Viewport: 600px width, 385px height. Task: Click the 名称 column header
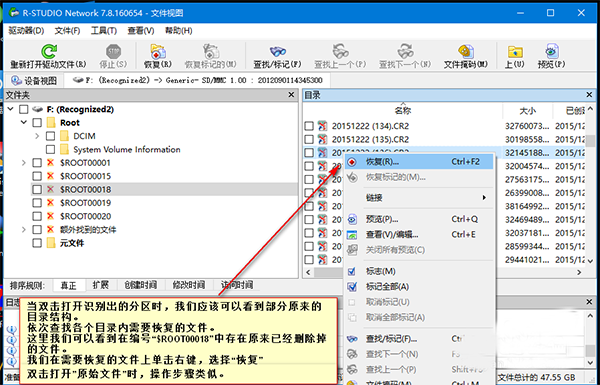(x=403, y=111)
